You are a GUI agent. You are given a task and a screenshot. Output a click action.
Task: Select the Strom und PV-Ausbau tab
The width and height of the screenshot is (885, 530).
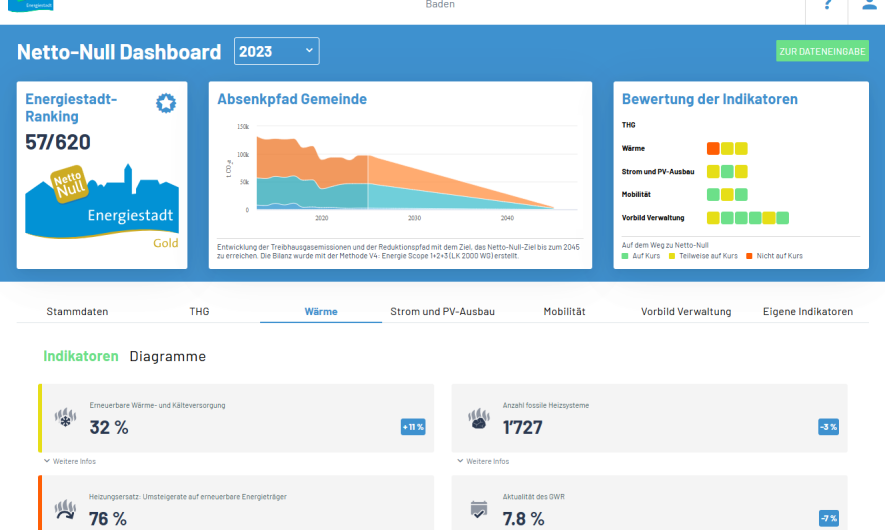[442, 312]
